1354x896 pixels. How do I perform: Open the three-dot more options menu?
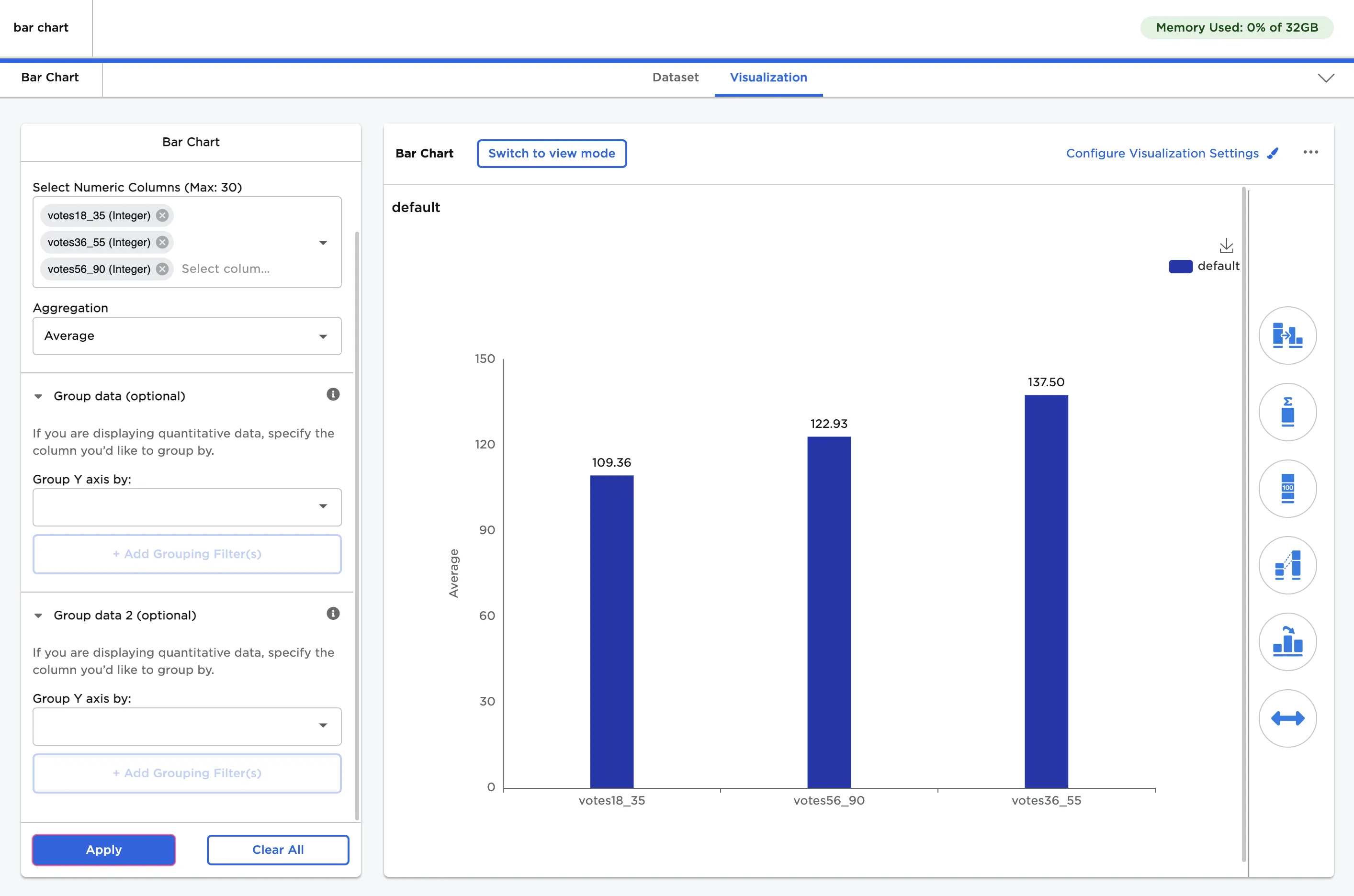[1310, 152]
